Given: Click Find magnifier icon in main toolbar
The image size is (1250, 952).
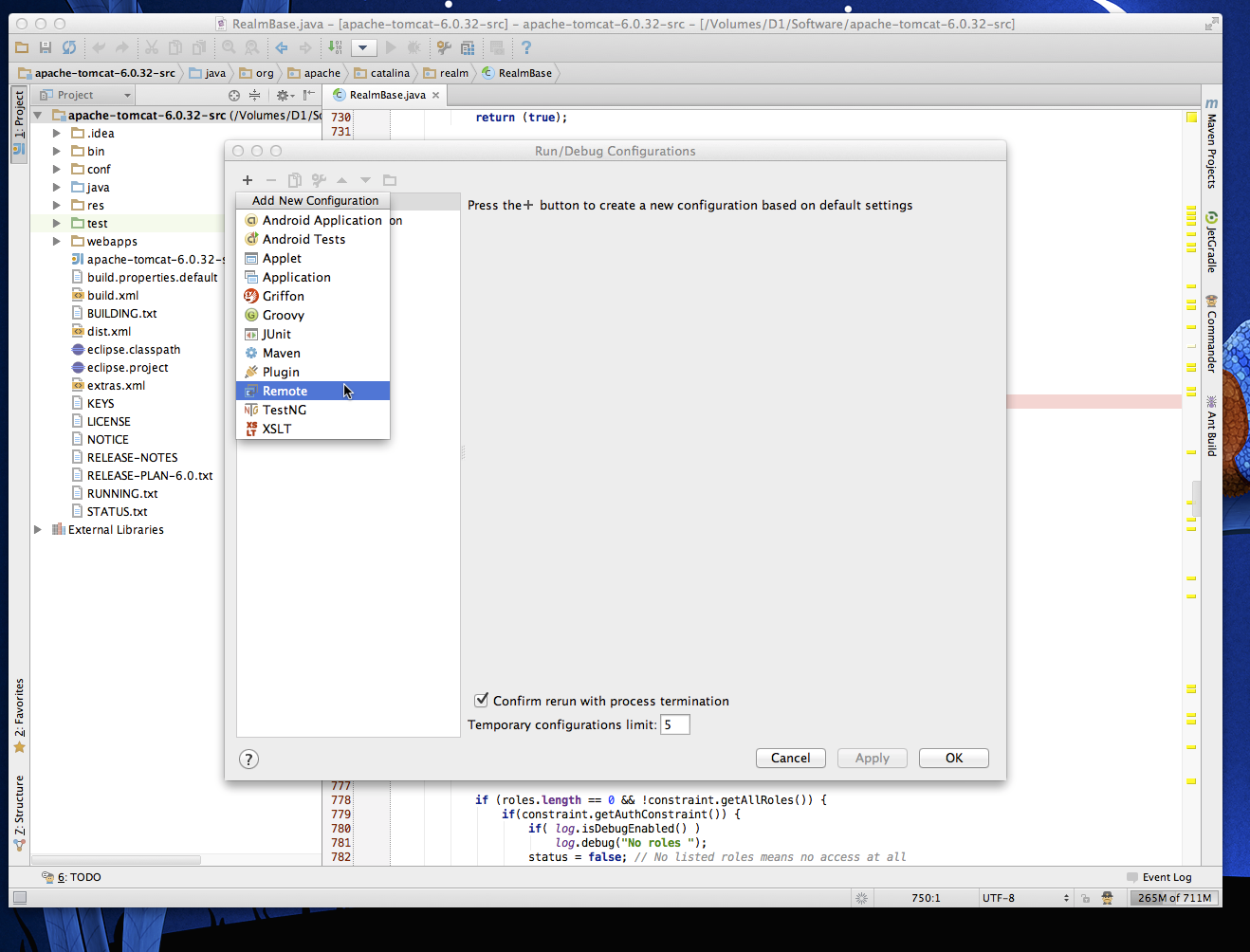Looking at the screenshot, I should click(229, 47).
